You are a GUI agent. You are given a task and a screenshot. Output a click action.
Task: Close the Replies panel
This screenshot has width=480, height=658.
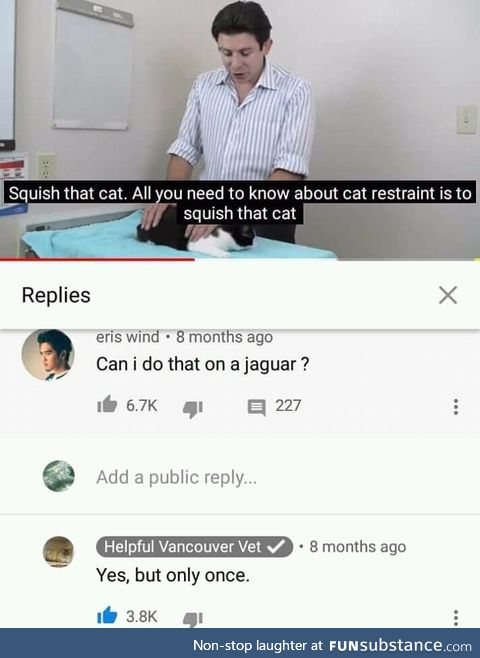coord(448,295)
